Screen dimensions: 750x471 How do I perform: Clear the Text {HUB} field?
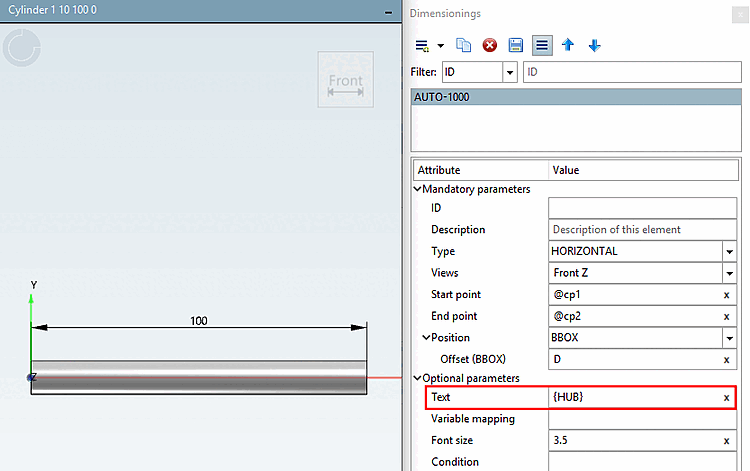click(726, 398)
